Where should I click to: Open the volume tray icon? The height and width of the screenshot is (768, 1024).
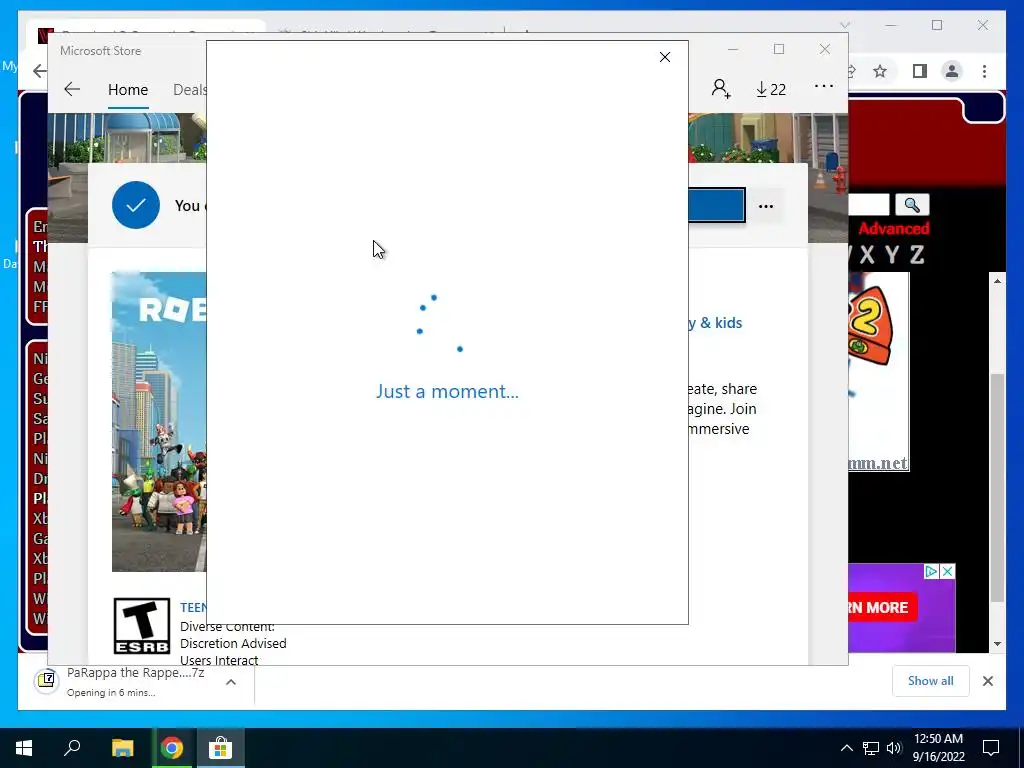(x=894, y=748)
